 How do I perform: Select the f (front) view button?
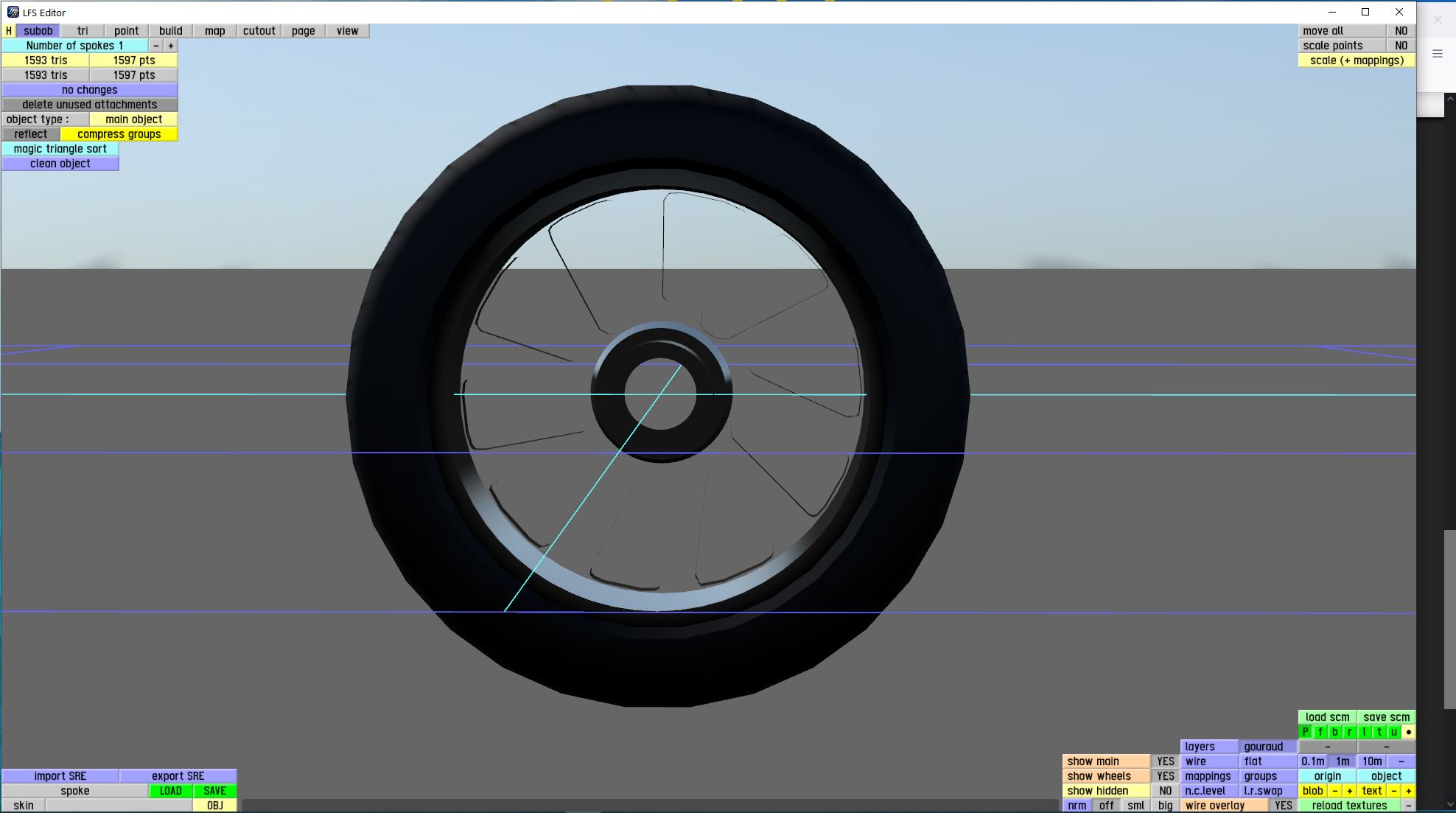click(x=1320, y=732)
